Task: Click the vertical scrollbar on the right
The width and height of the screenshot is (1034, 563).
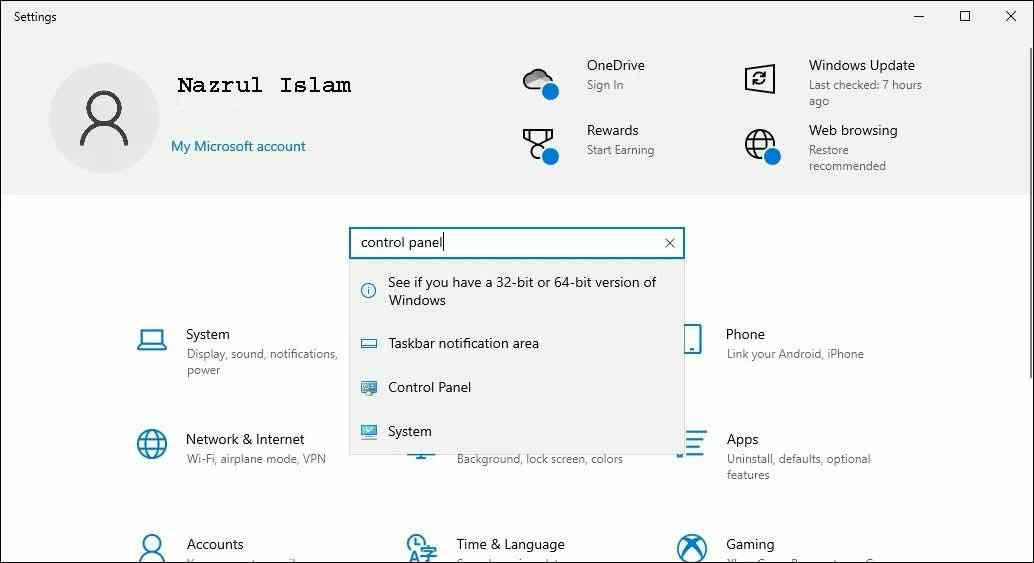Action: [1031, 211]
